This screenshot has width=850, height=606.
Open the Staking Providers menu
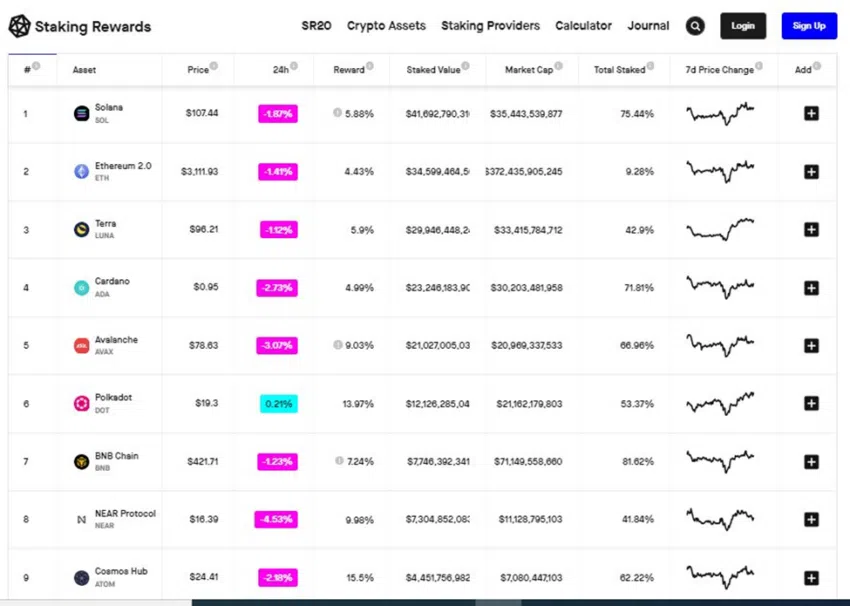click(x=490, y=25)
